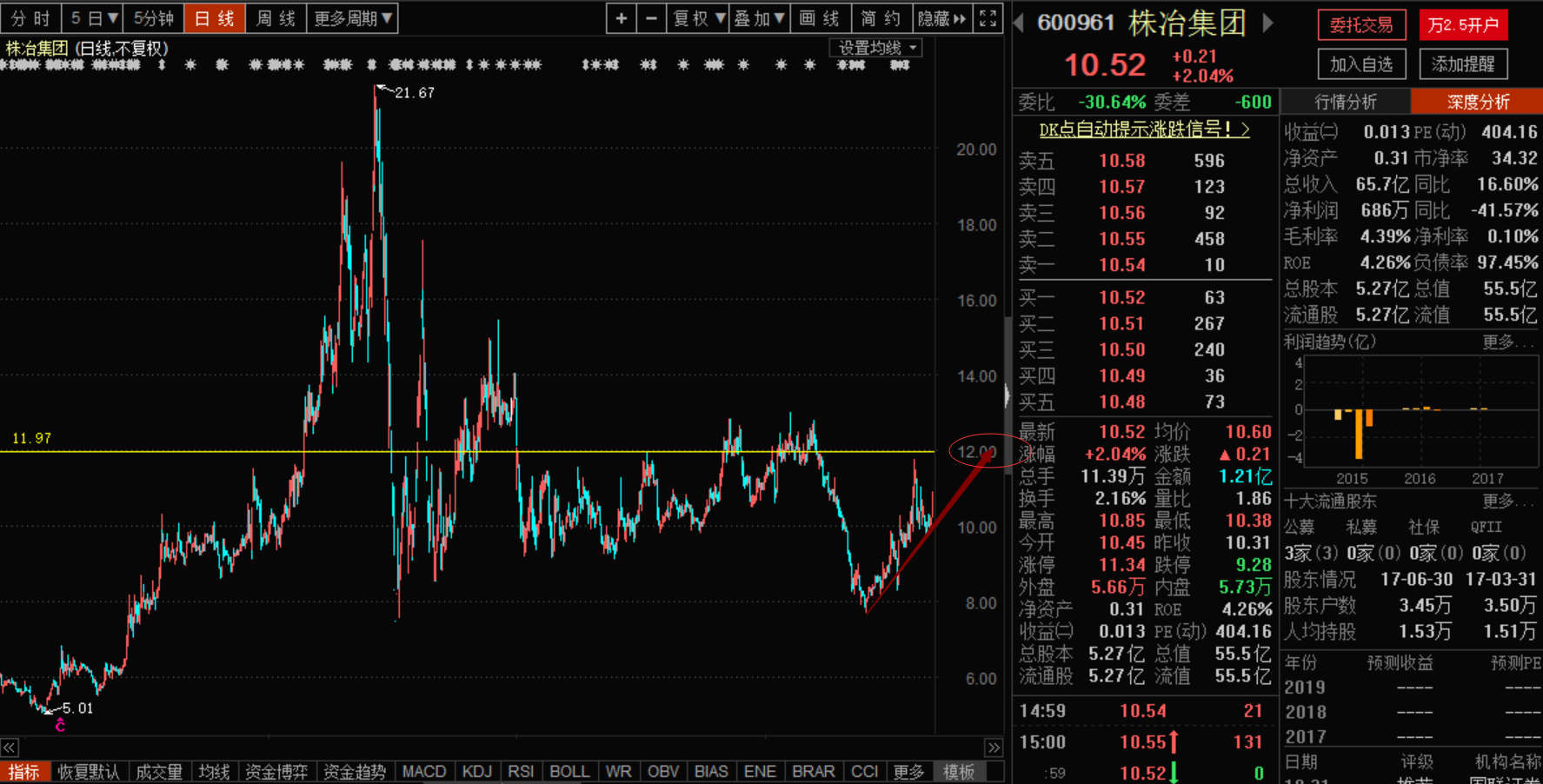Open 更多 indicators menu

coord(909,772)
